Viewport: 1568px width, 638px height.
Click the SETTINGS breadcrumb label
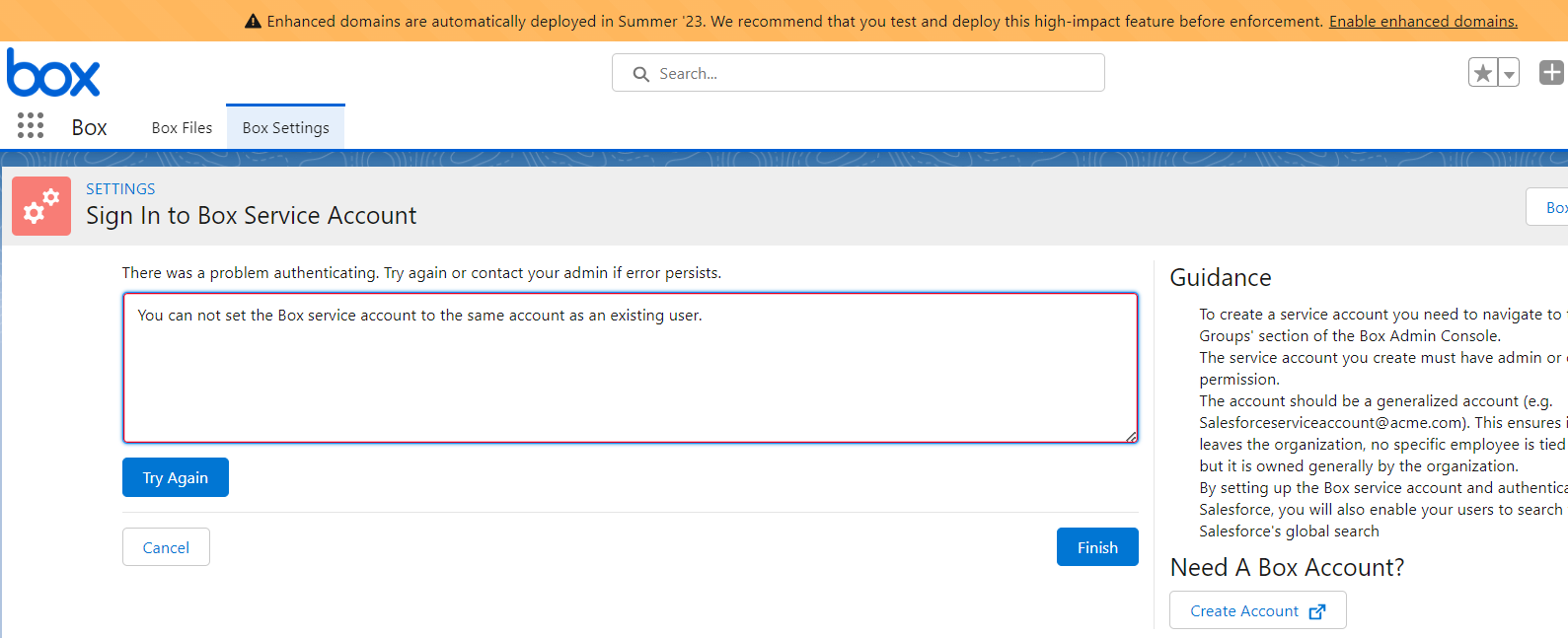(120, 189)
